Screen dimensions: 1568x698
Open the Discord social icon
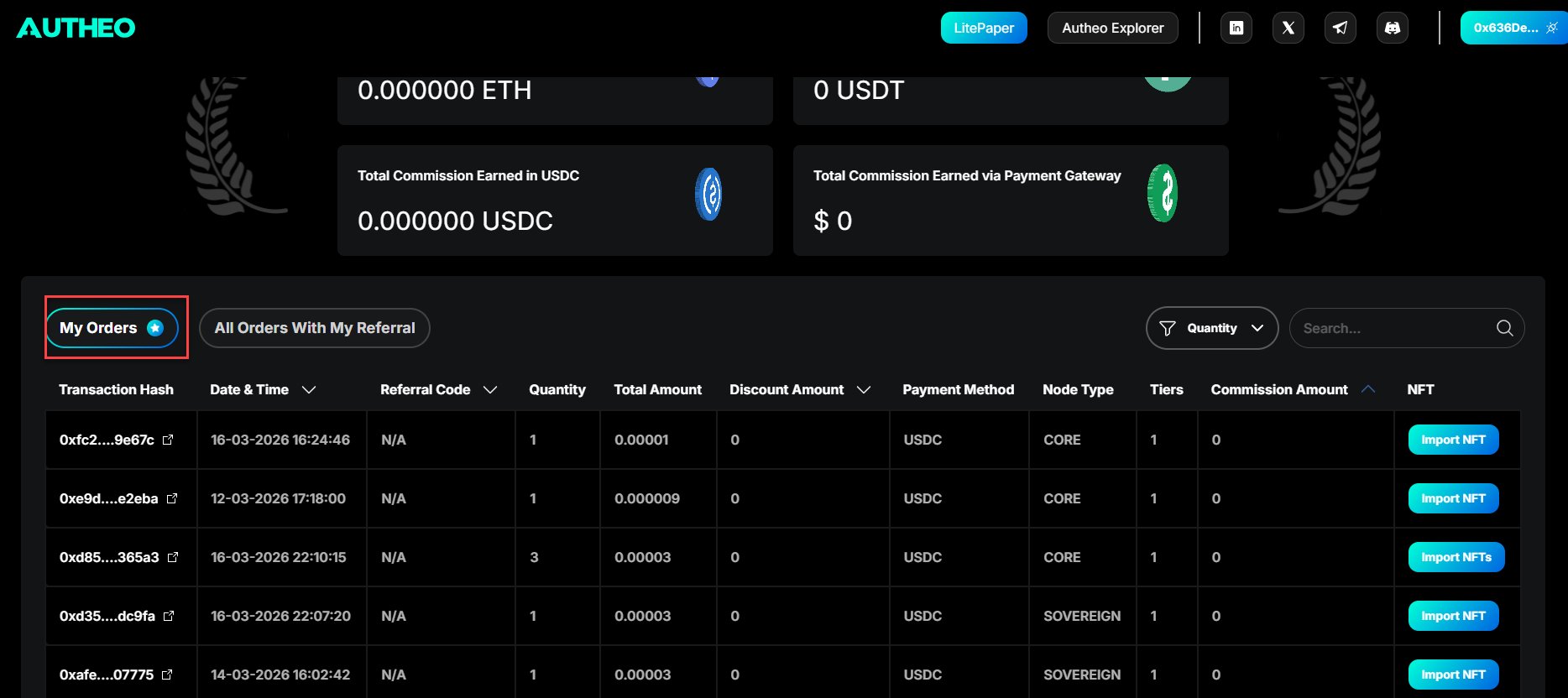point(1393,28)
